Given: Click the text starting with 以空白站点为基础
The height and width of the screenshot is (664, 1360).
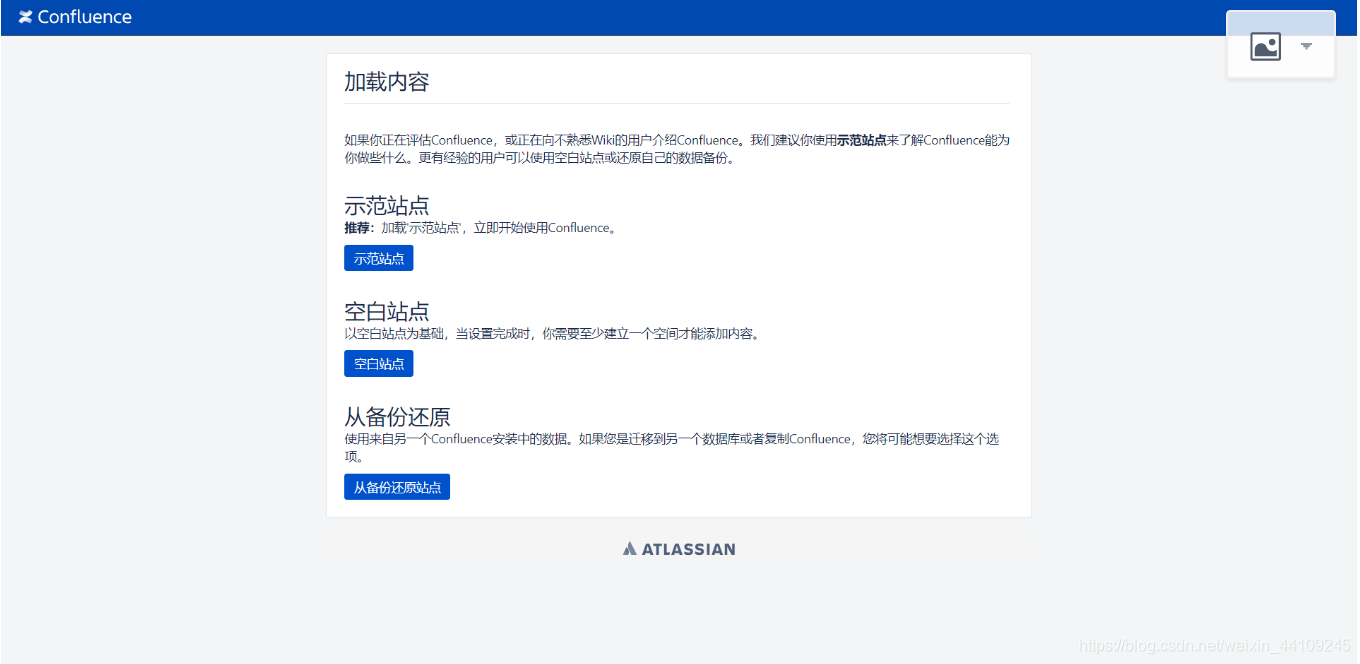Looking at the screenshot, I should click(554, 334).
